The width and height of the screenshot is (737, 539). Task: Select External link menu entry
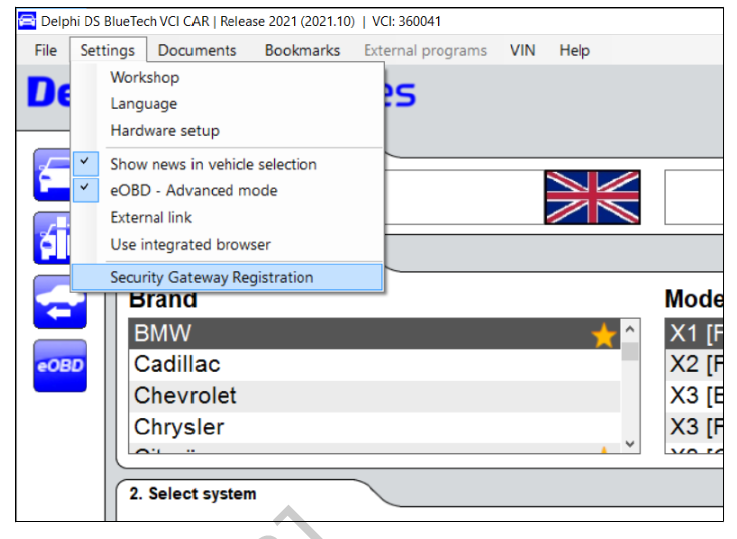(228, 217)
